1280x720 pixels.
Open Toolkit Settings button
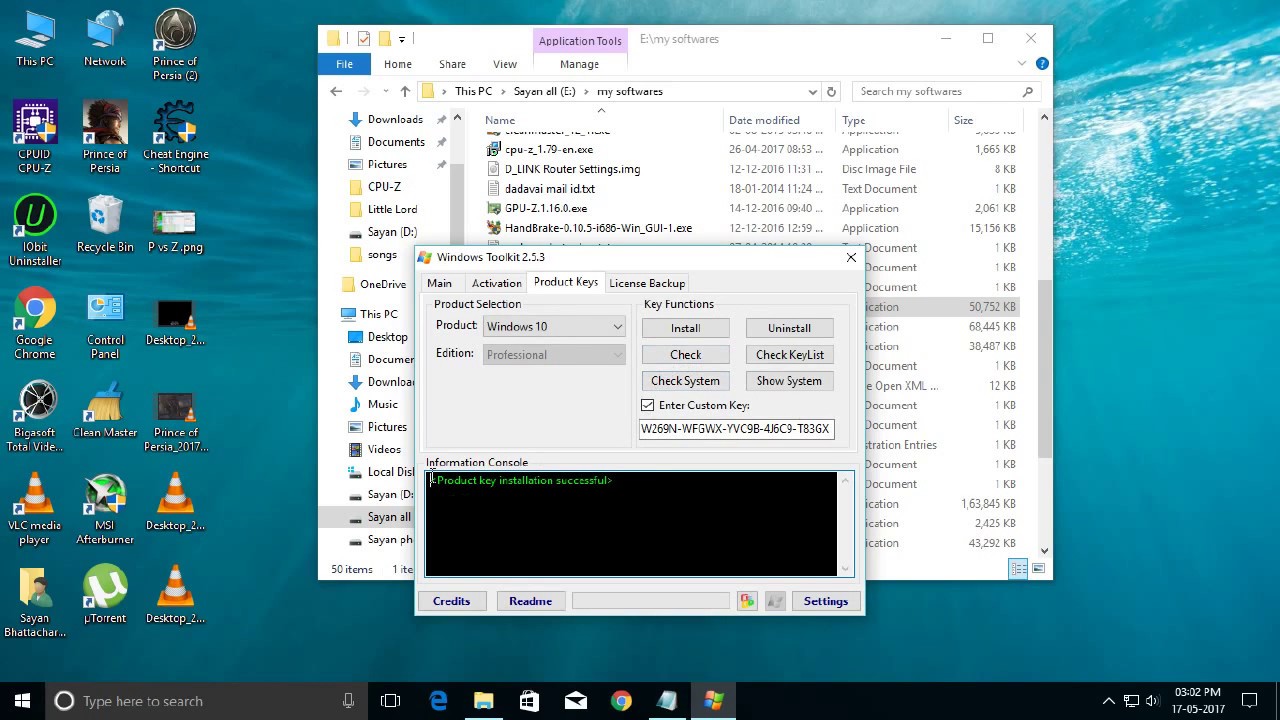point(825,601)
